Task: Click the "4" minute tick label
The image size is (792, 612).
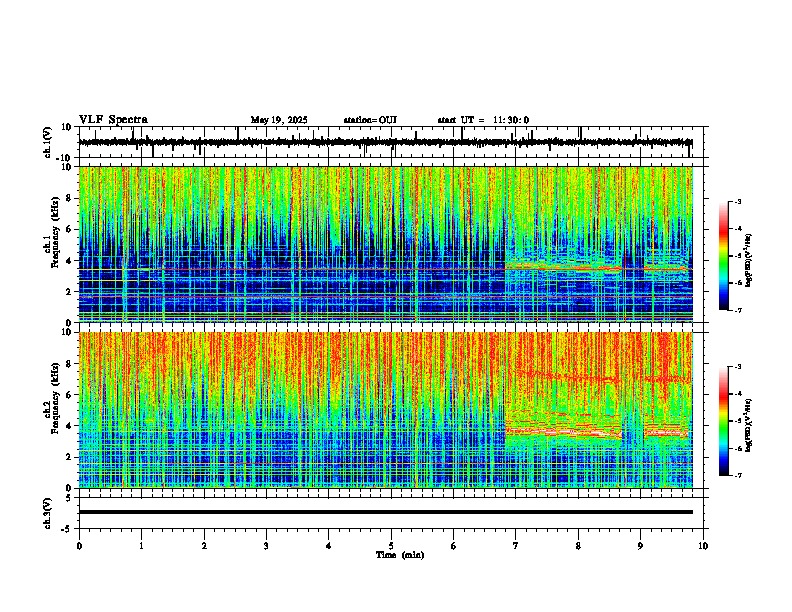Action: pos(329,546)
